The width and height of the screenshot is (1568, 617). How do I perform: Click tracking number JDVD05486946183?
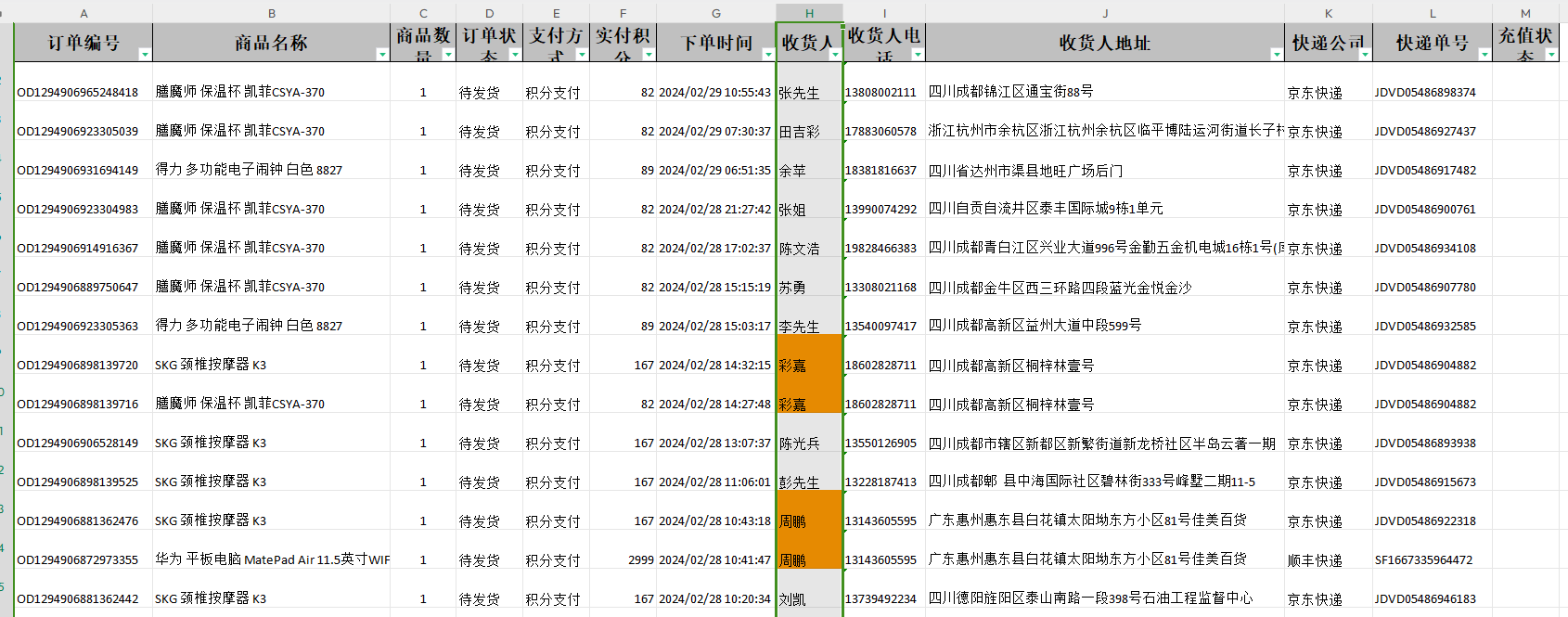click(x=1425, y=599)
